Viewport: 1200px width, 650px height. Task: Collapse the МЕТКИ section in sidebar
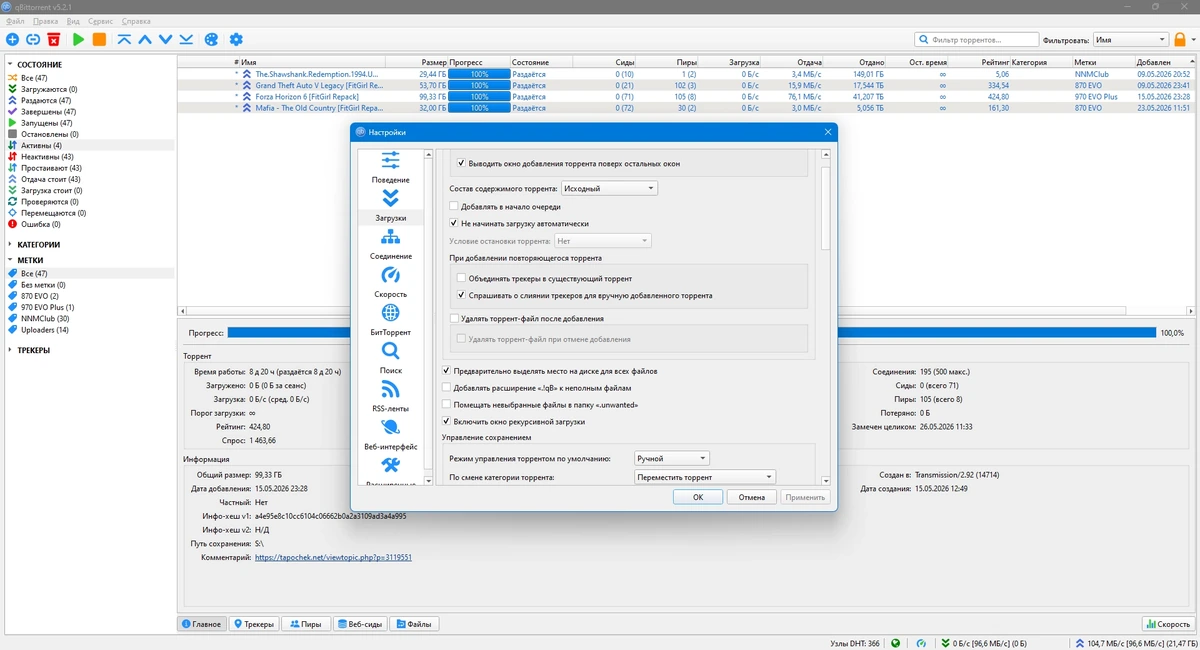(x=11, y=260)
